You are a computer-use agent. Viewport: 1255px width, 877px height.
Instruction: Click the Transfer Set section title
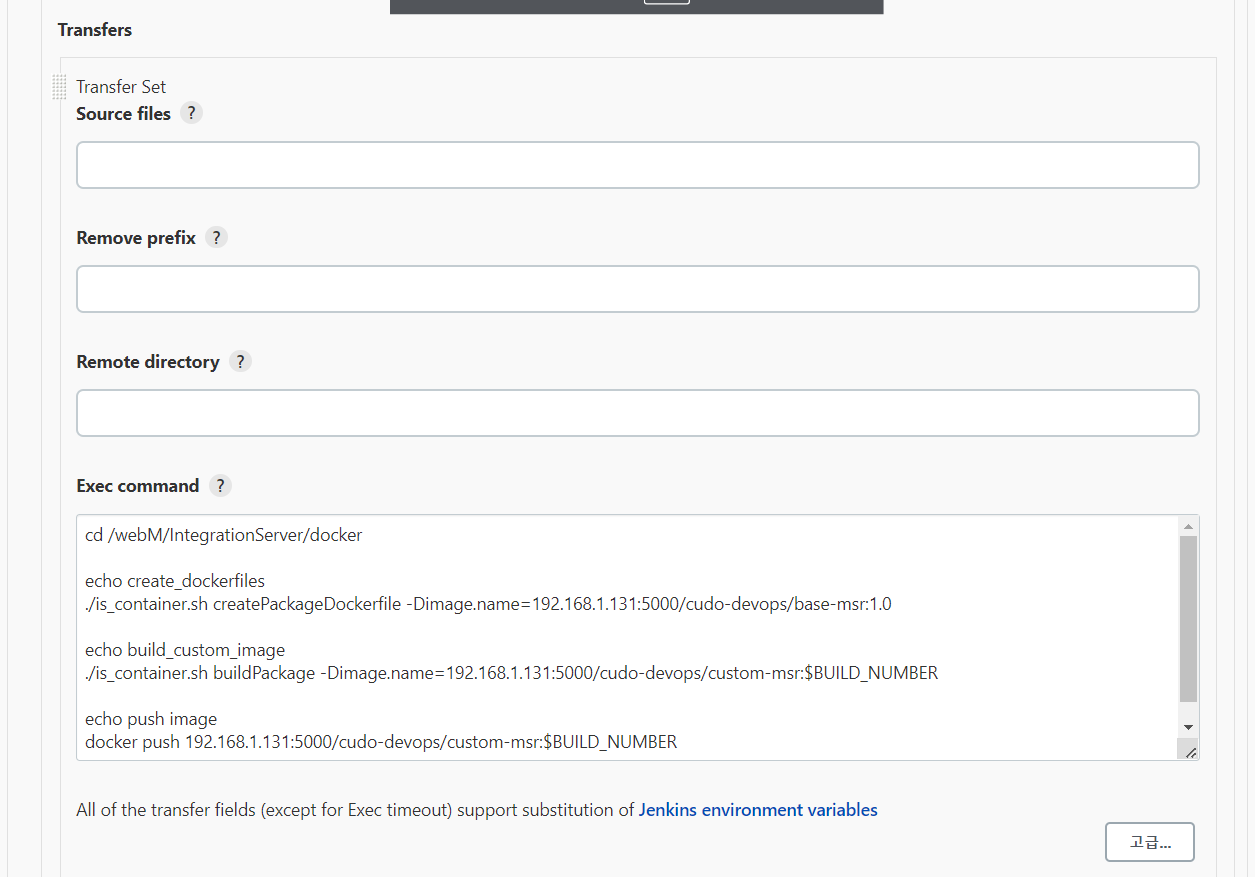click(x=121, y=87)
